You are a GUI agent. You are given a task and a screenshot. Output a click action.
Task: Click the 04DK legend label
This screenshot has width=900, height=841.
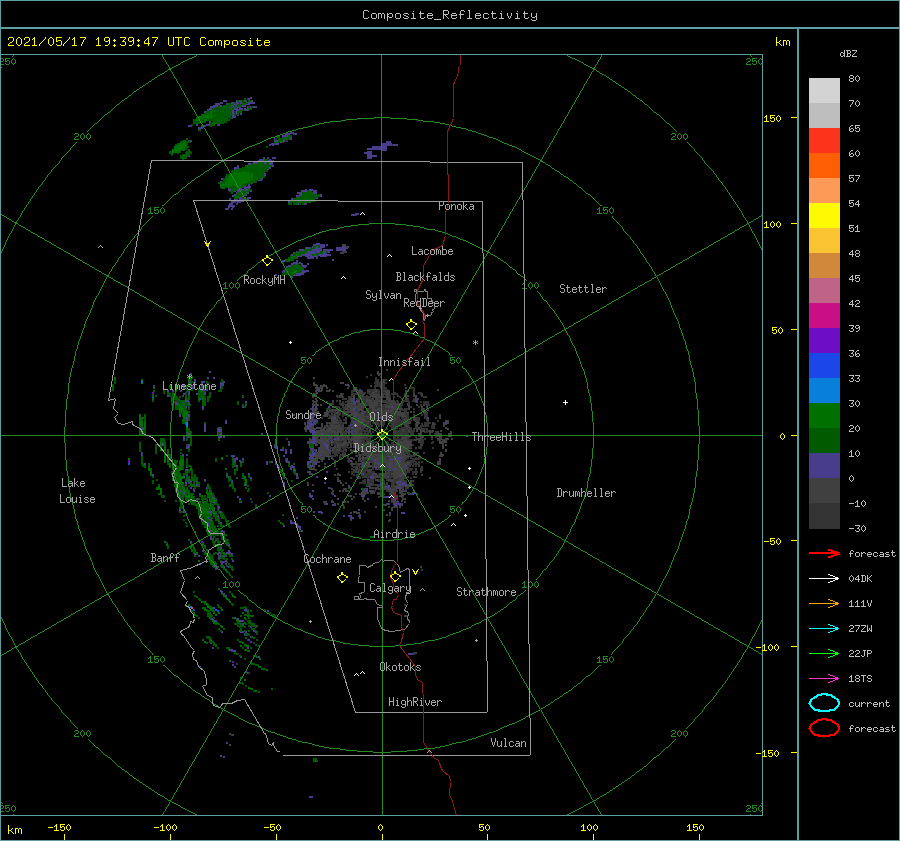[860, 578]
